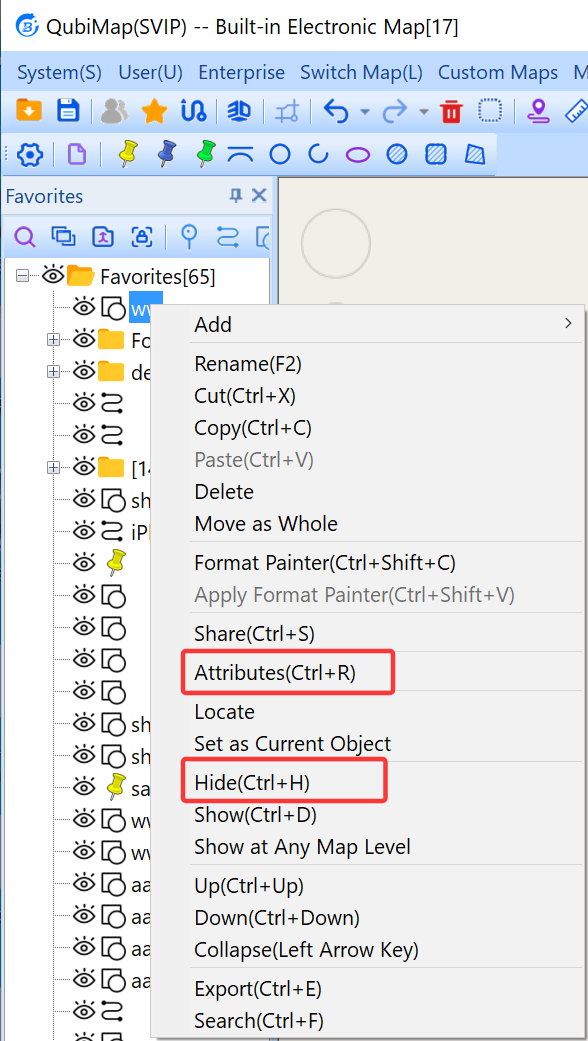Click the undo arrow icon

[335, 112]
